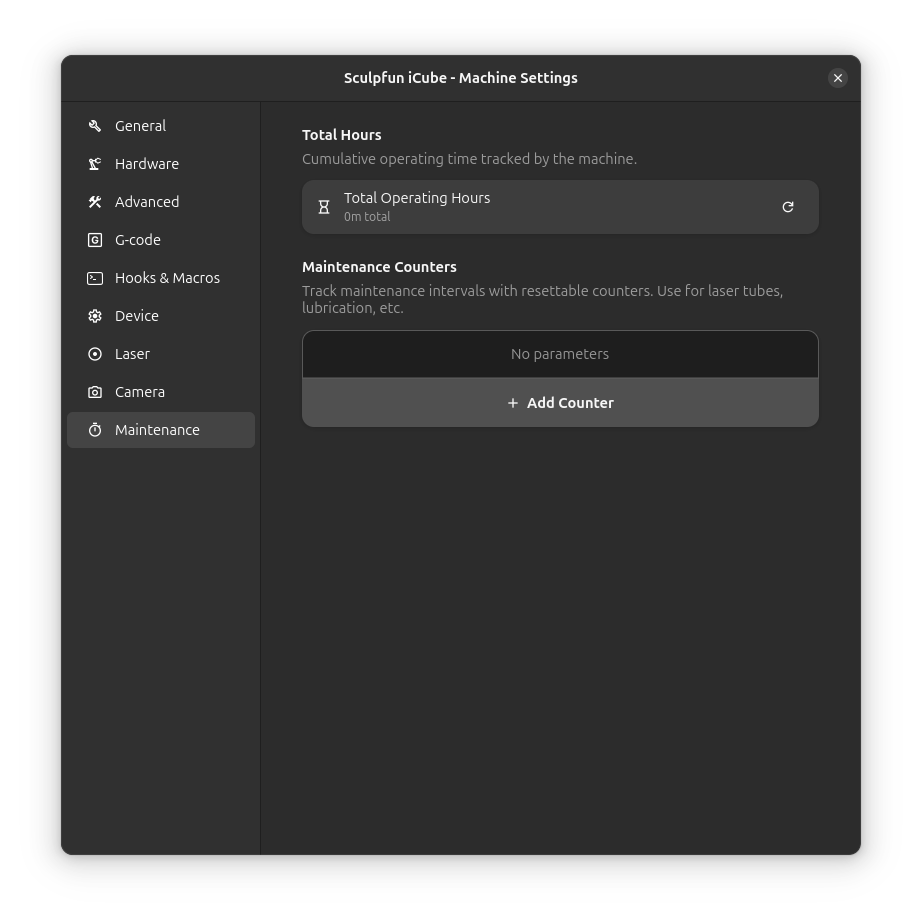Click the gear icon next to Device
Screen dimensions: 922x922
[95, 316]
